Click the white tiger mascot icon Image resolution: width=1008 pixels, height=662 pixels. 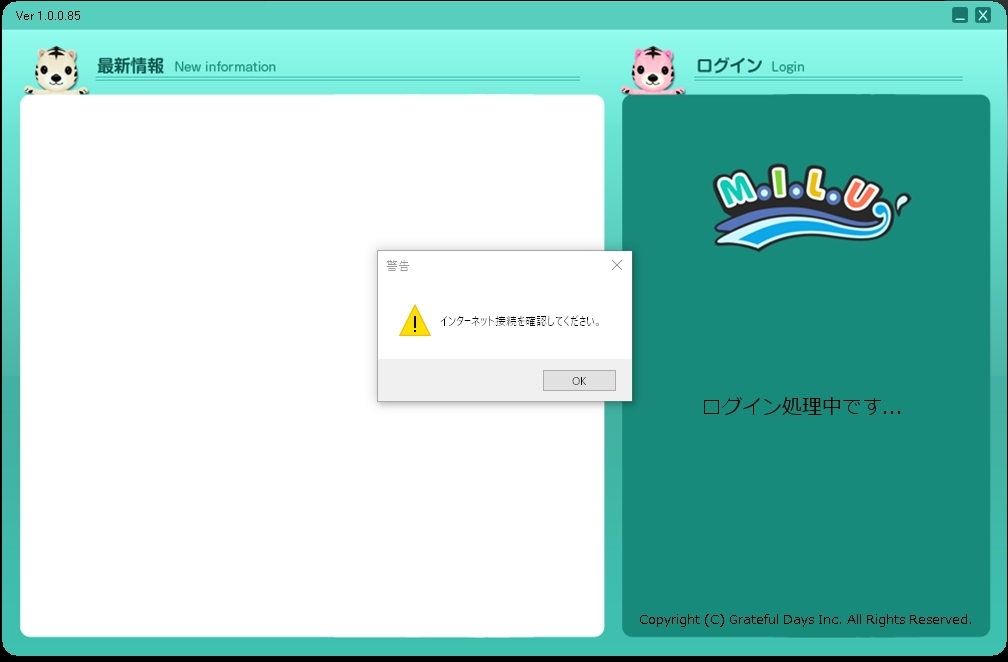tap(56, 70)
